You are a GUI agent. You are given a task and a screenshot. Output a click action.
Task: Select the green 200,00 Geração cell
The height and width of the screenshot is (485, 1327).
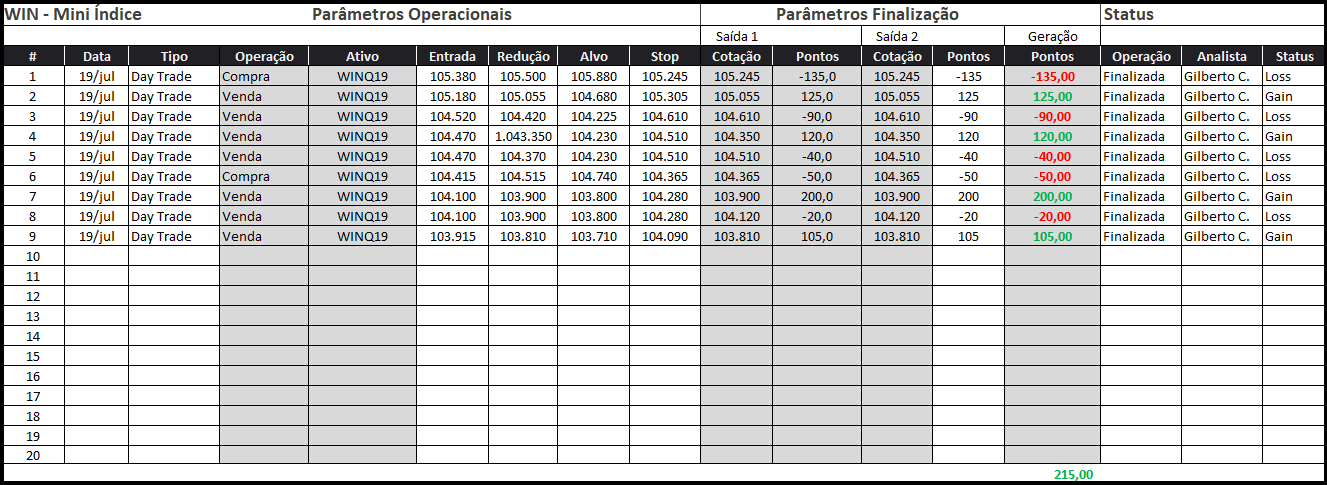click(1052, 197)
